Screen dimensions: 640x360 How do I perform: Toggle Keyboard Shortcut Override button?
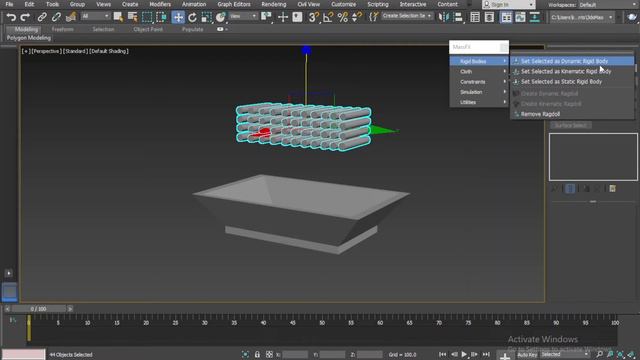click(x=298, y=17)
